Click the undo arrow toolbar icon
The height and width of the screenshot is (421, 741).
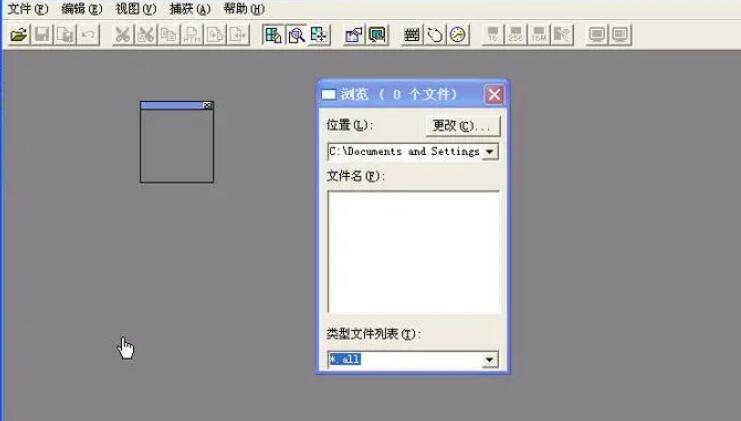coord(88,35)
